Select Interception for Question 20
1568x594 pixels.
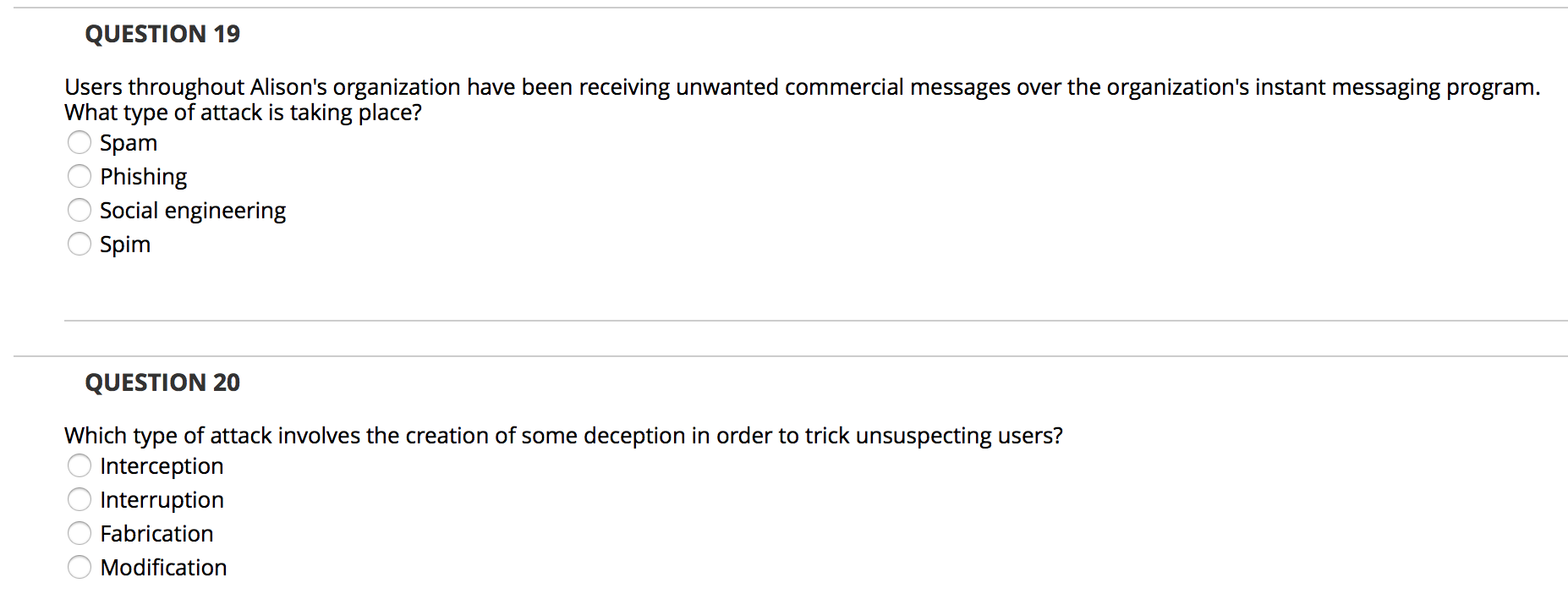(79, 465)
